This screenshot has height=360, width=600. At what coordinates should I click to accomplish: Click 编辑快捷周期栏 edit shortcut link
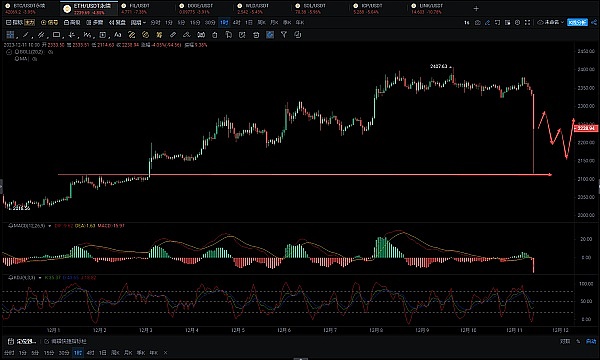coord(66,341)
